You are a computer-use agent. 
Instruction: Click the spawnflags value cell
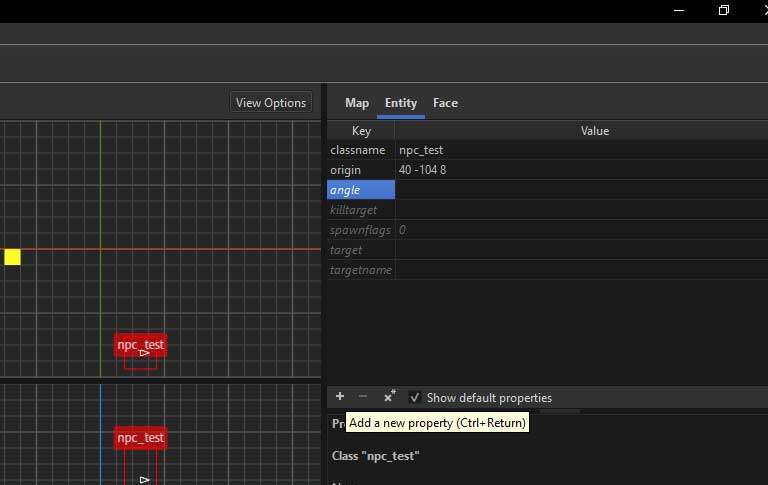(580, 230)
